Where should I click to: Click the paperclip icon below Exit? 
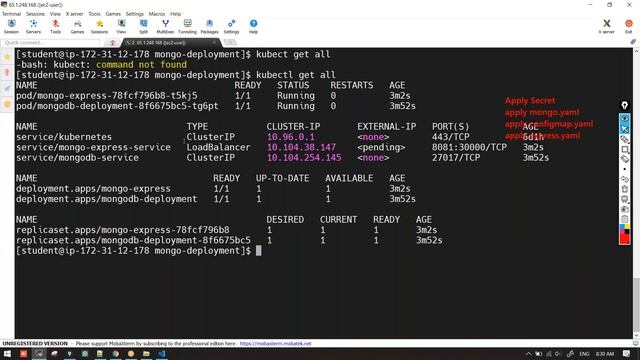(633, 42)
